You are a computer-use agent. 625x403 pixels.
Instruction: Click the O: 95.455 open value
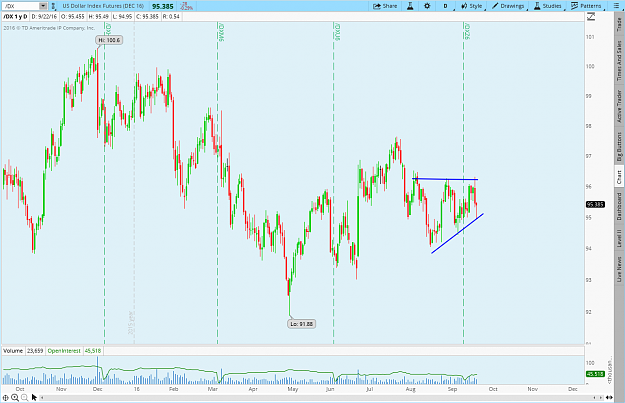coord(73,17)
